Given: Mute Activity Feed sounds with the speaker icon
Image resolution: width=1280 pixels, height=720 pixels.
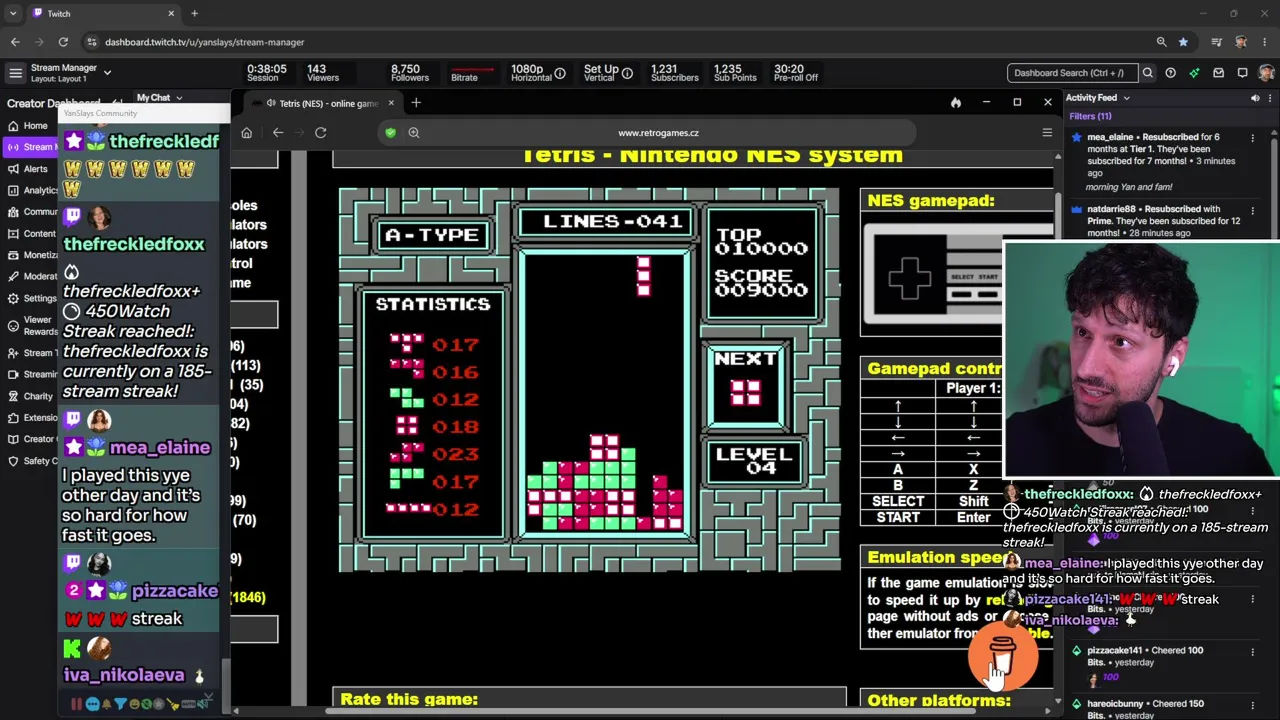Looking at the screenshot, I should [1255, 98].
